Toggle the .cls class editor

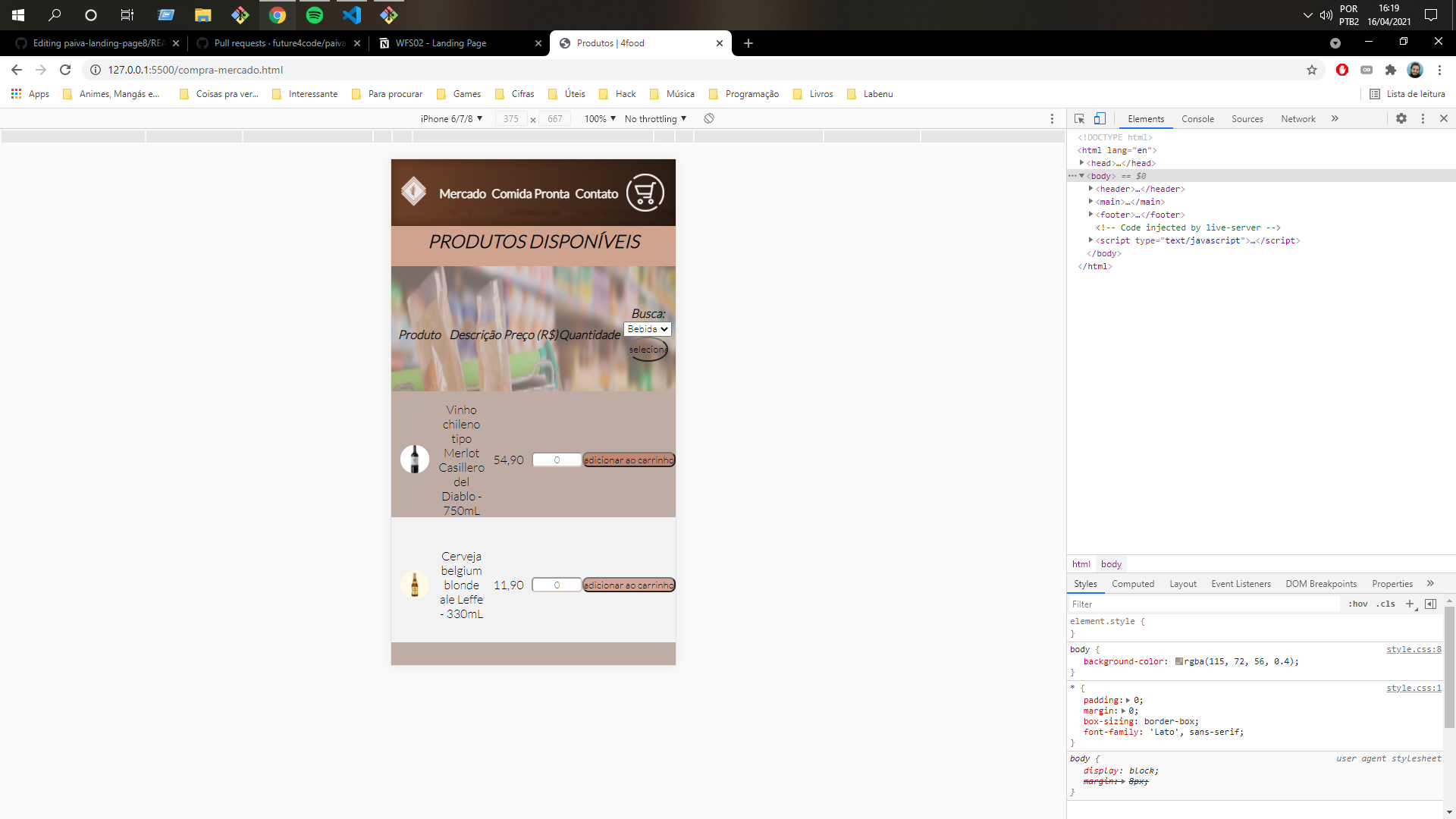tap(1386, 604)
